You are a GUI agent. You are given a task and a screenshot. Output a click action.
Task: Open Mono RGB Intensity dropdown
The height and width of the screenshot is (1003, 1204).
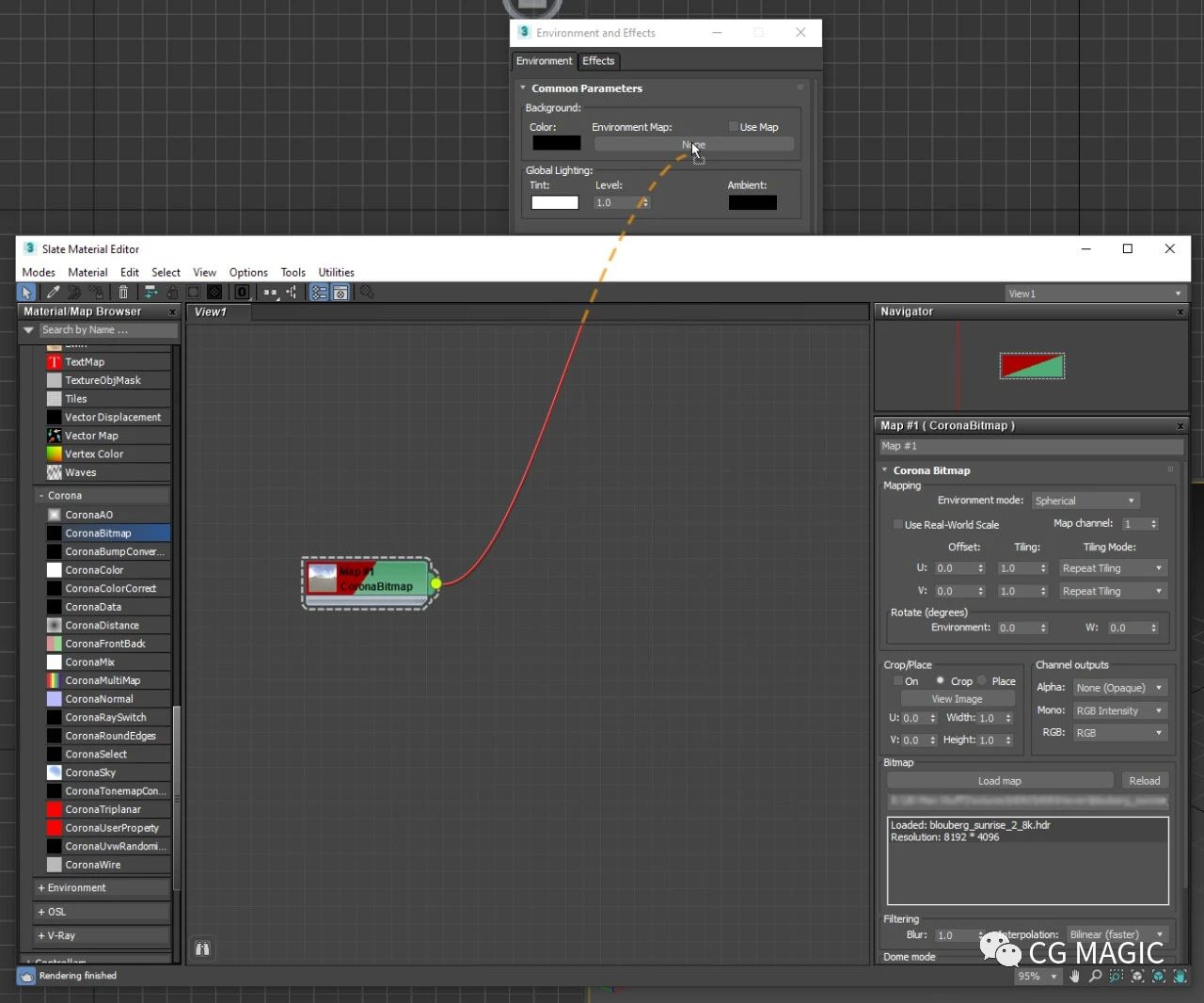[1120, 710]
